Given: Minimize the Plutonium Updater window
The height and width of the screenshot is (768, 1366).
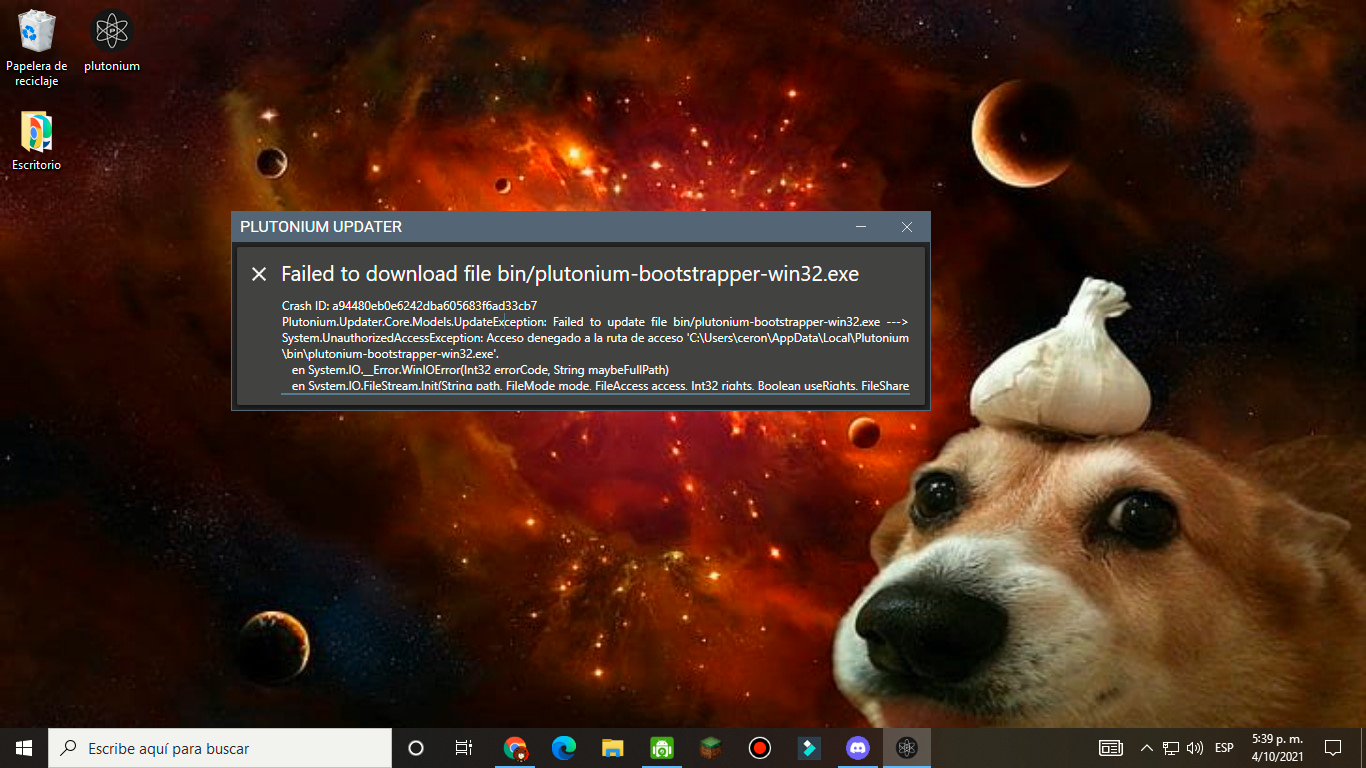Looking at the screenshot, I should coord(861,227).
